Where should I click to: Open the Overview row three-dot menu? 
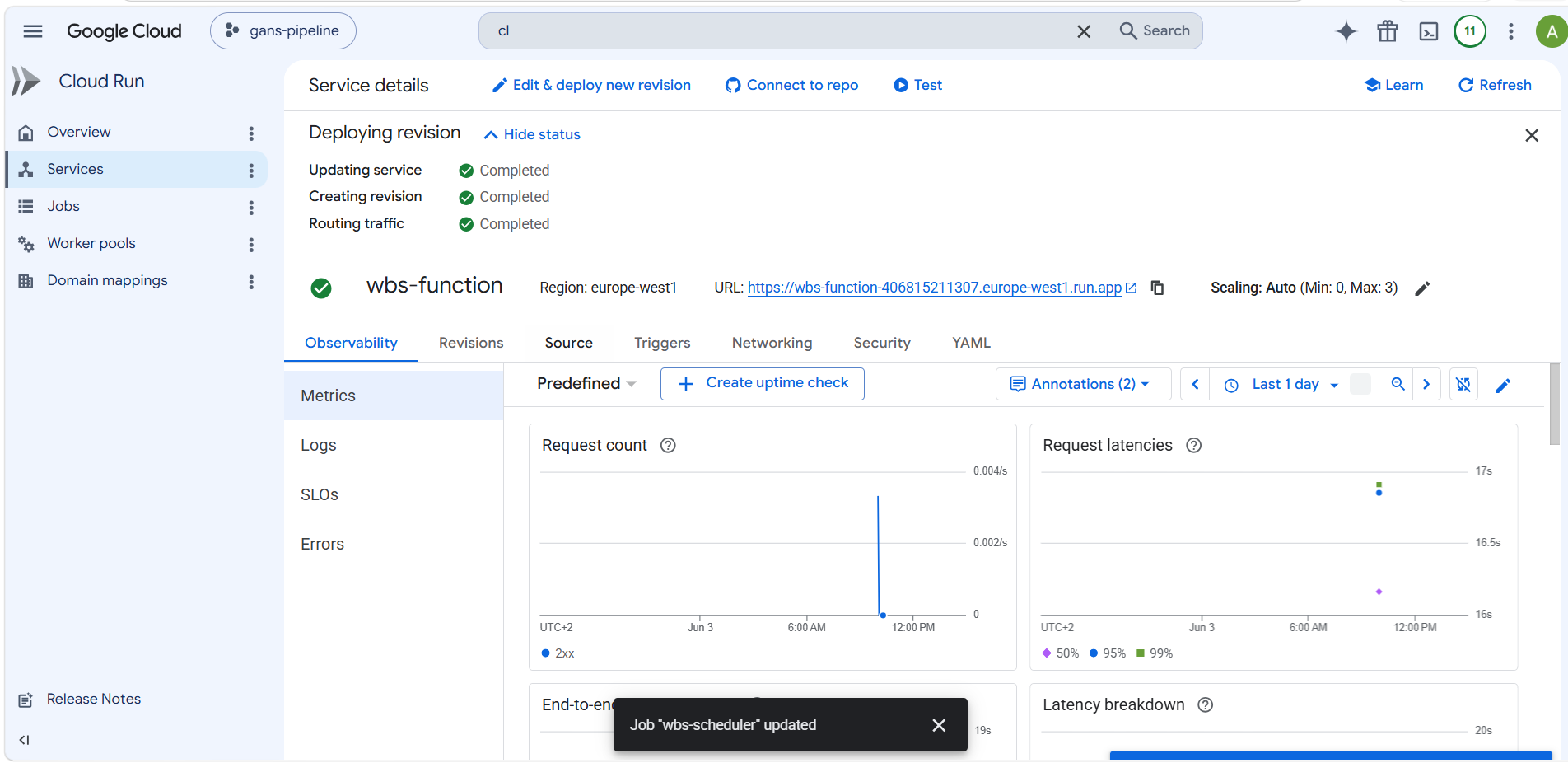251,133
